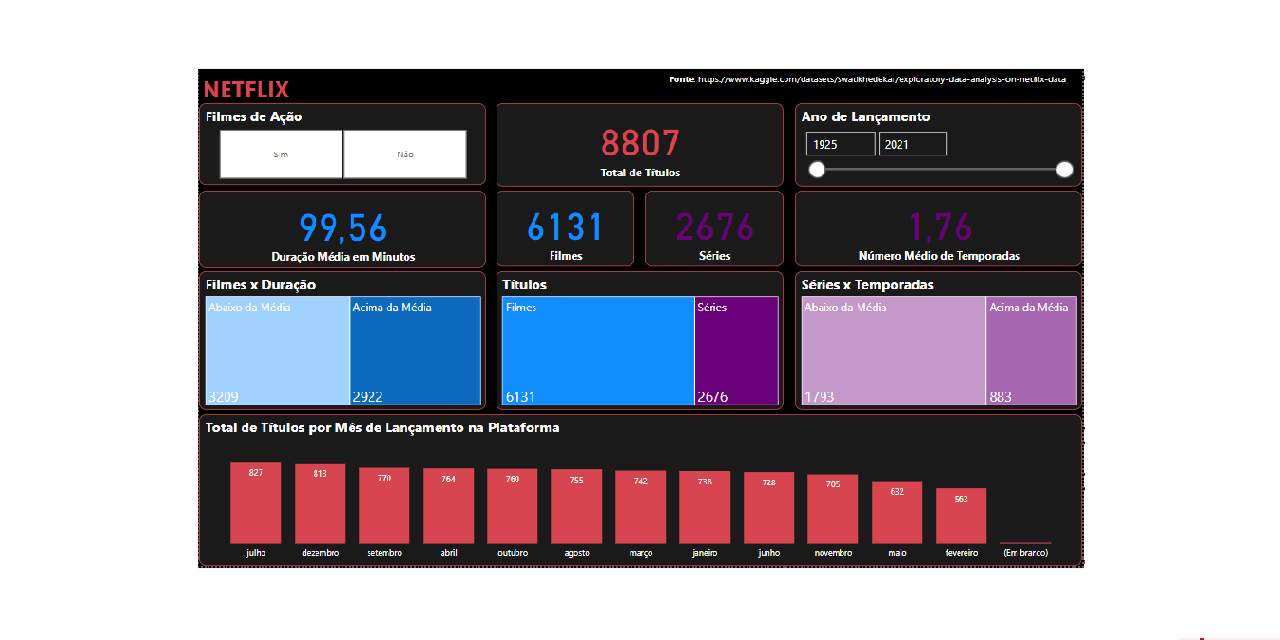The image size is (1280, 640).
Task: Select the 8807 Total de Títulos card
Action: (x=640, y=145)
